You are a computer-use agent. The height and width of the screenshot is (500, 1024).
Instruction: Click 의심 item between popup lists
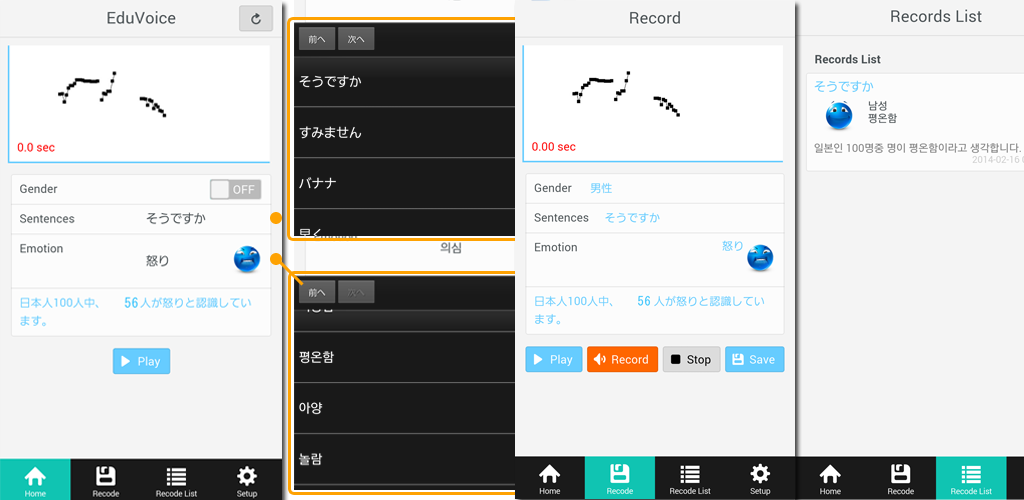[x=451, y=249]
